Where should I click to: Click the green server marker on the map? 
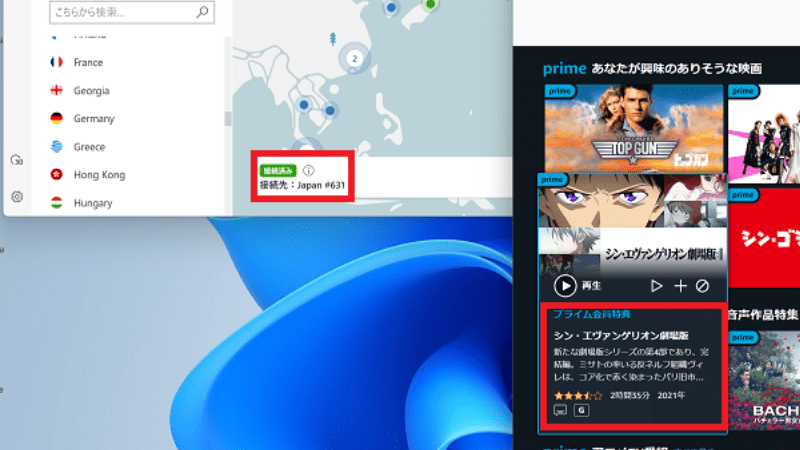pyautogui.click(x=431, y=4)
